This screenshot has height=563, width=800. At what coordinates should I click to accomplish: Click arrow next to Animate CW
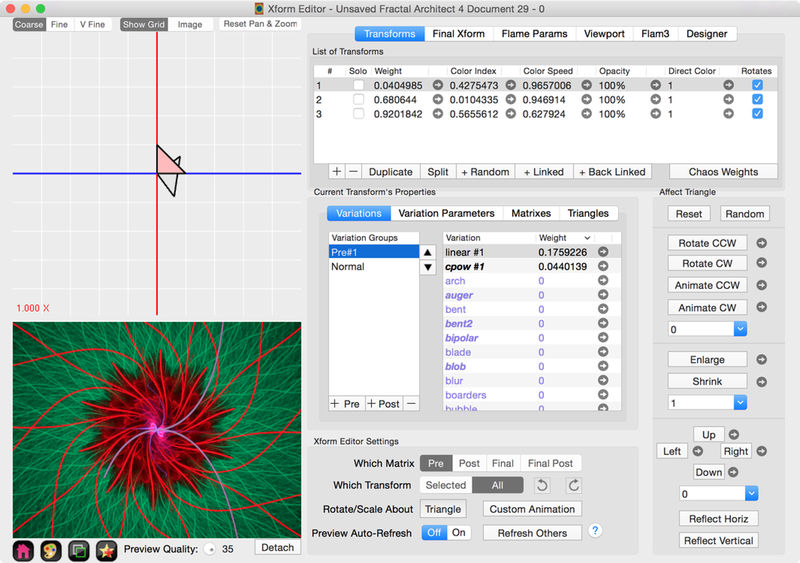coord(761,307)
